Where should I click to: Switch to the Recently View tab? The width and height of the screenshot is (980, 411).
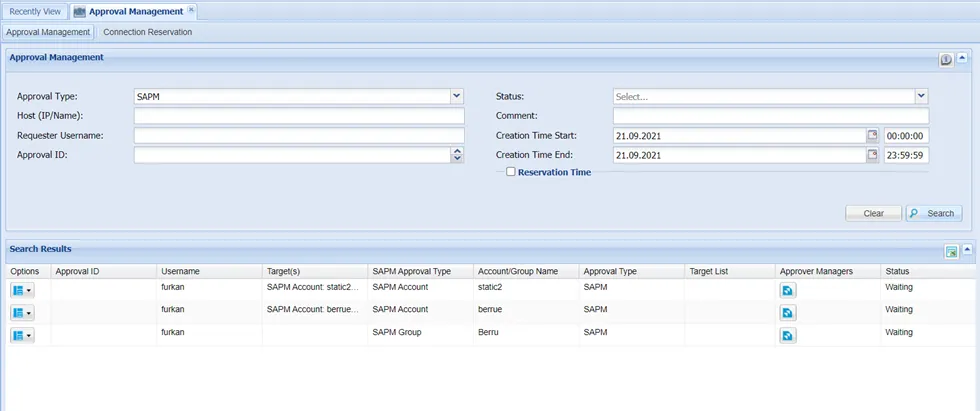tap(35, 11)
